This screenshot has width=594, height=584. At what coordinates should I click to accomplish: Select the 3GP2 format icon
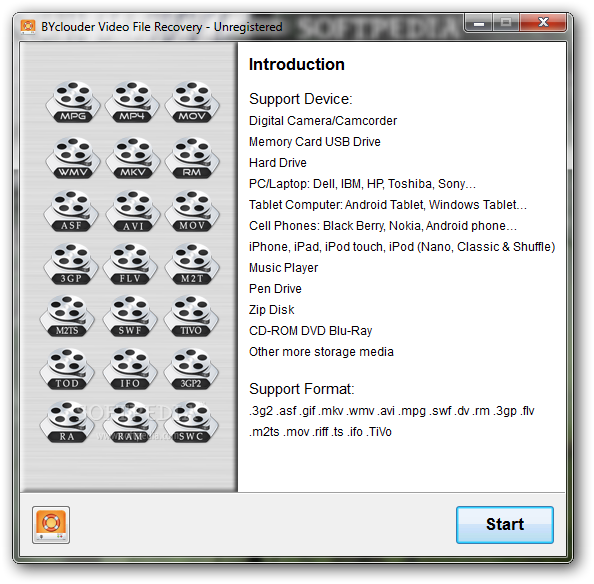[x=191, y=369]
